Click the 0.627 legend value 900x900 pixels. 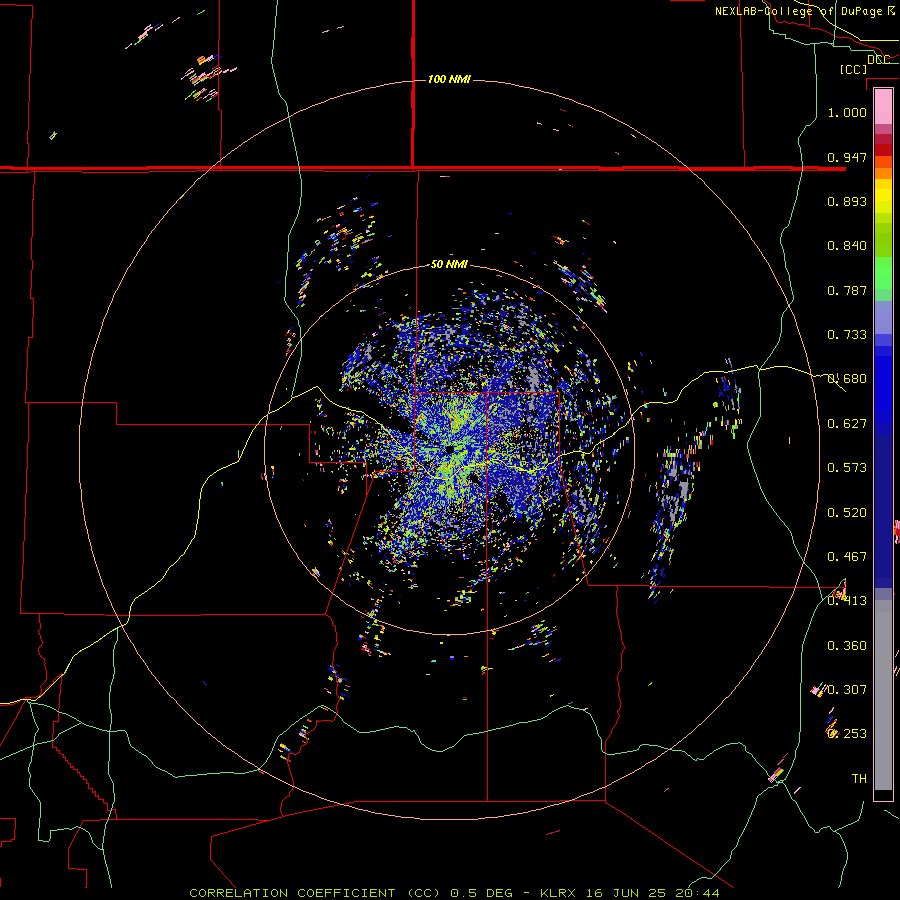tap(847, 424)
